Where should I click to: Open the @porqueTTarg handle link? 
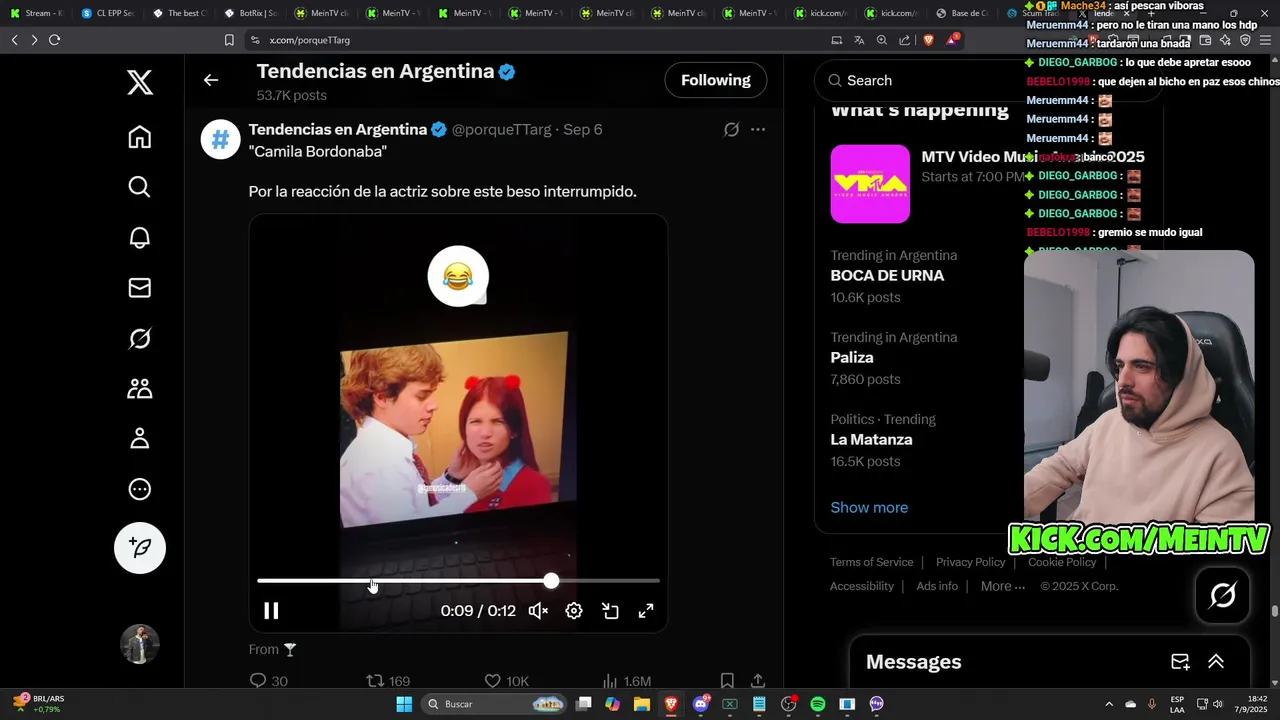click(x=501, y=130)
